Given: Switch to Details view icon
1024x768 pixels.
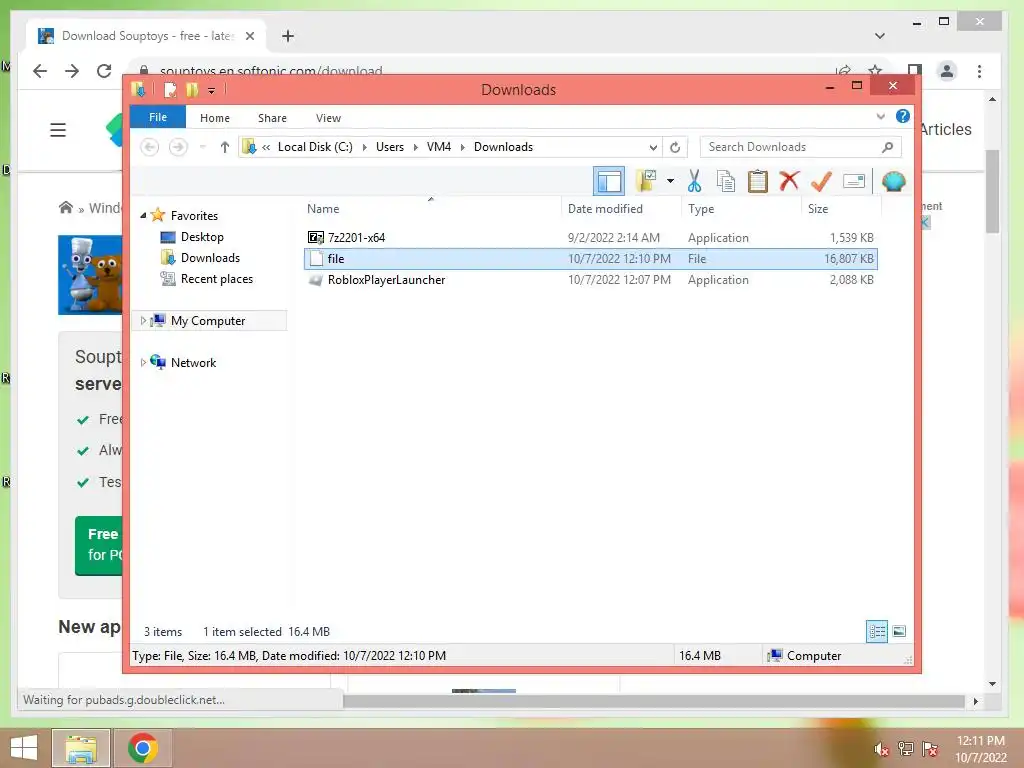Looking at the screenshot, I should tap(877, 631).
